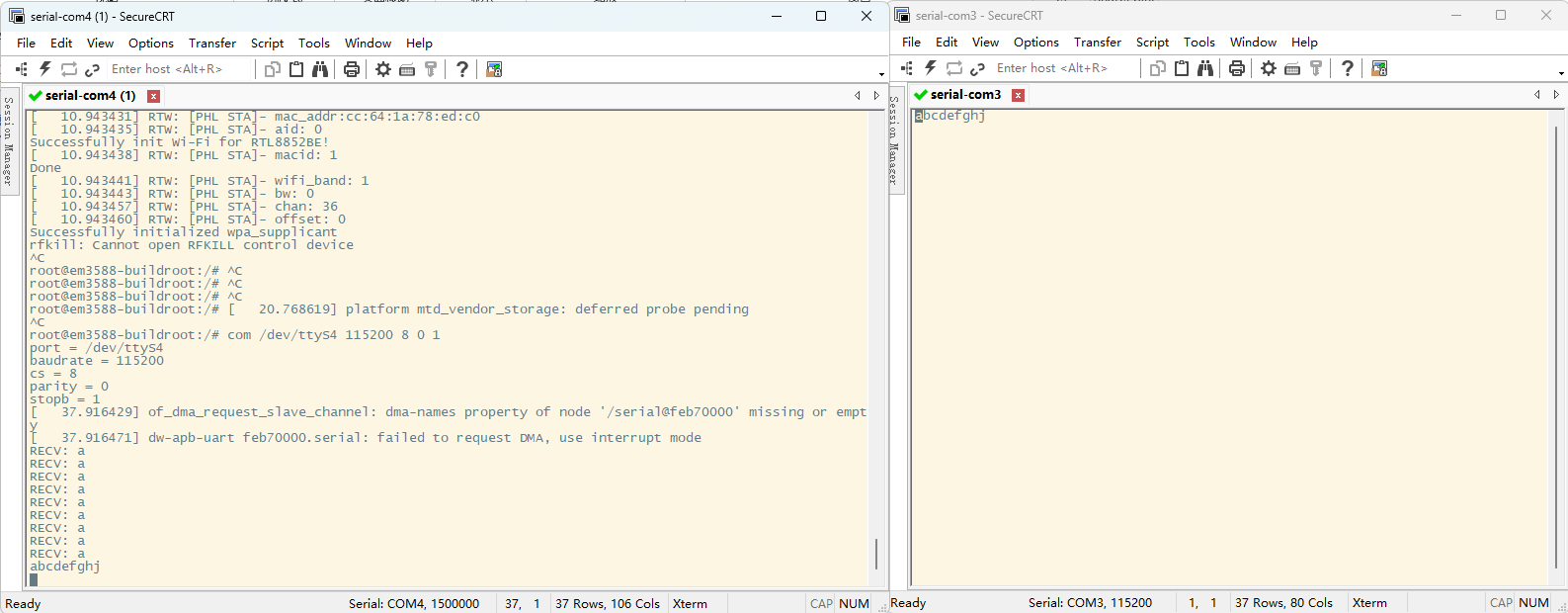Close the serial-com4 (1) tab via red x
1568x613 pixels.
coord(154,96)
